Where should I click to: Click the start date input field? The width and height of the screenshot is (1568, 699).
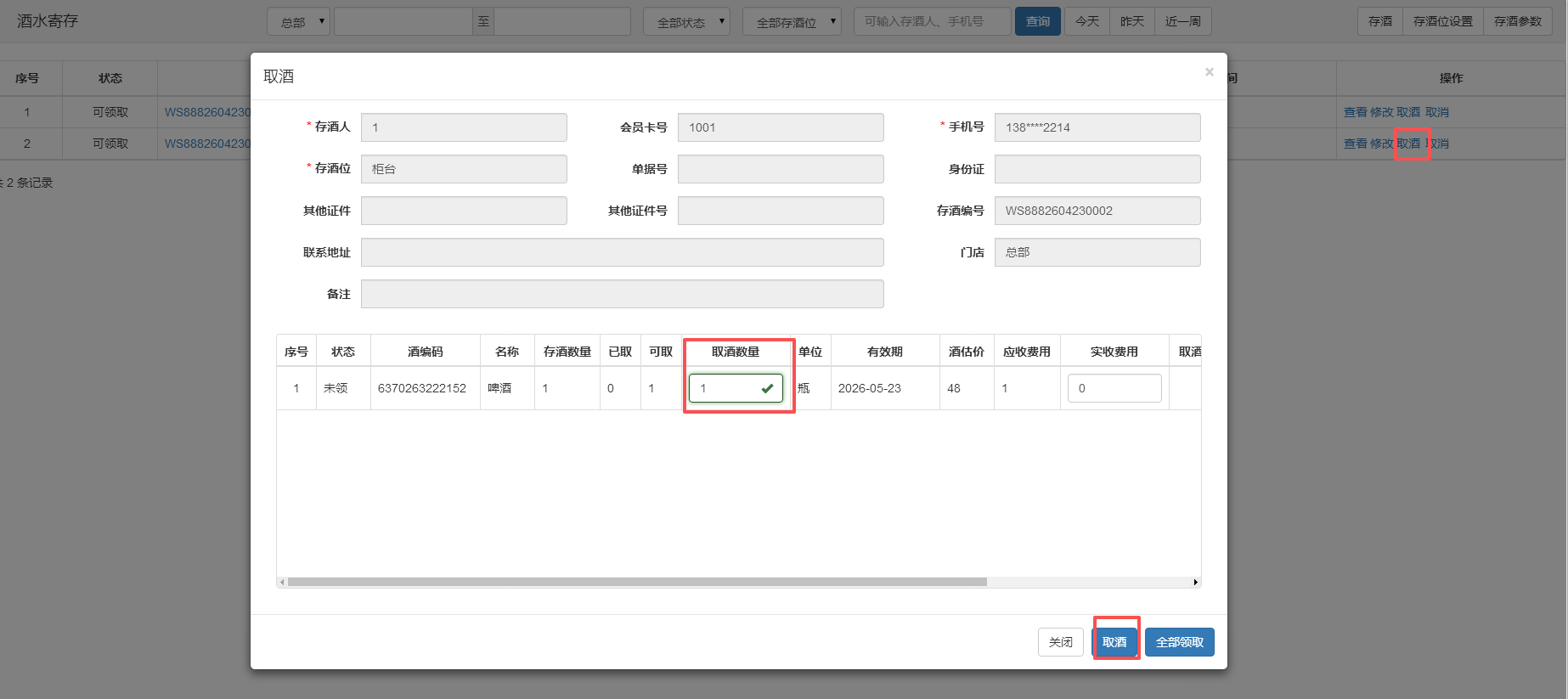(x=403, y=21)
